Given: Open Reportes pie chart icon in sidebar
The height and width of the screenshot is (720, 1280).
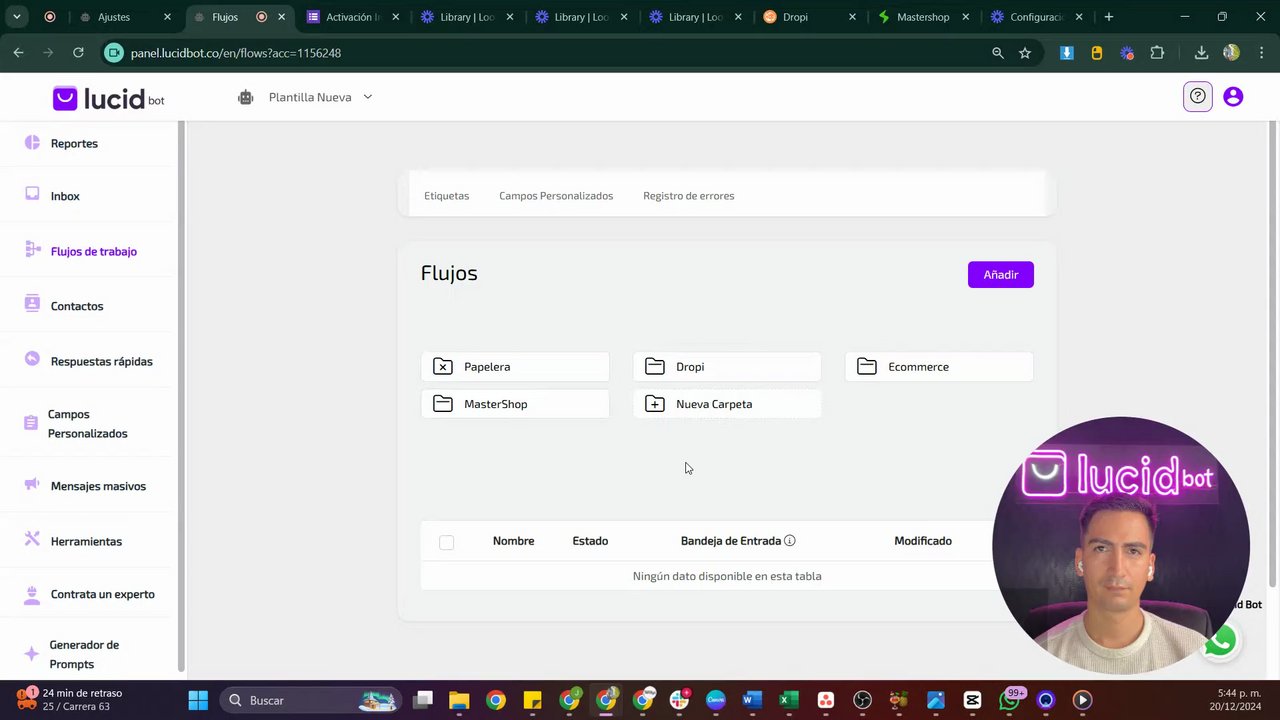Looking at the screenshot, I should tap(32, 143).
